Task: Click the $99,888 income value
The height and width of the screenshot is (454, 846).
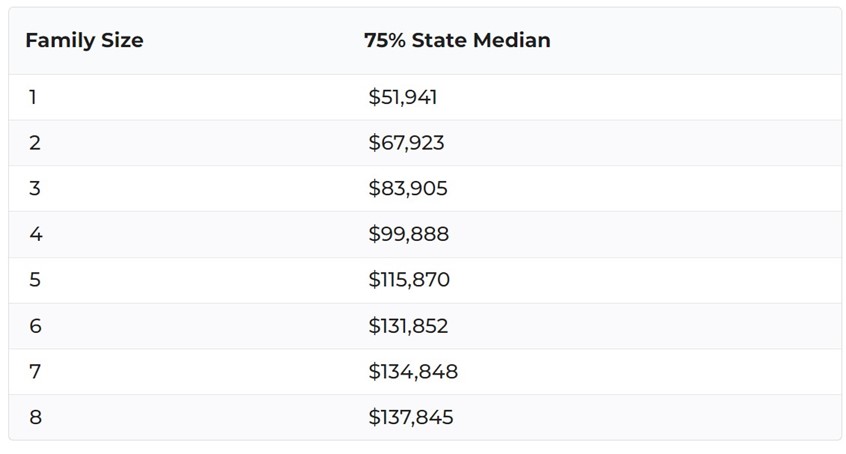Action: [408, 234]
